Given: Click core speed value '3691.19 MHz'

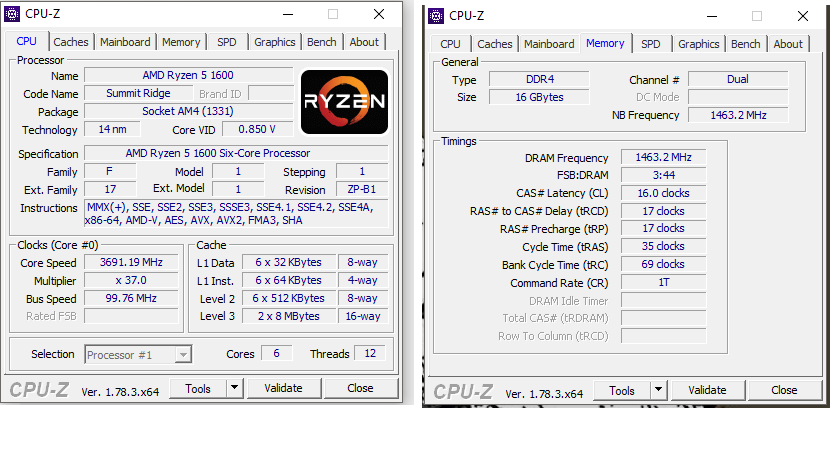Looking at the screenshot, I should click(x=131, y=262).
